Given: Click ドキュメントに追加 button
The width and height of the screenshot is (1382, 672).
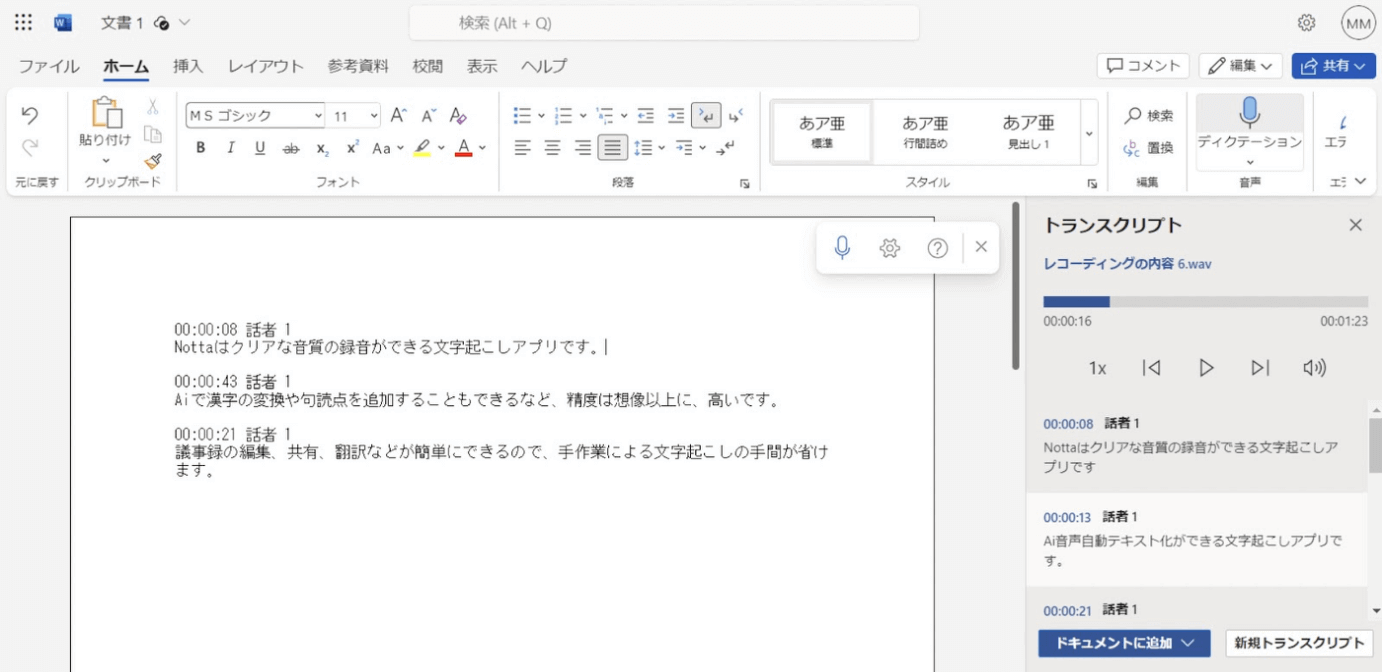Looking at the screenshot, I should (1124, 643).
